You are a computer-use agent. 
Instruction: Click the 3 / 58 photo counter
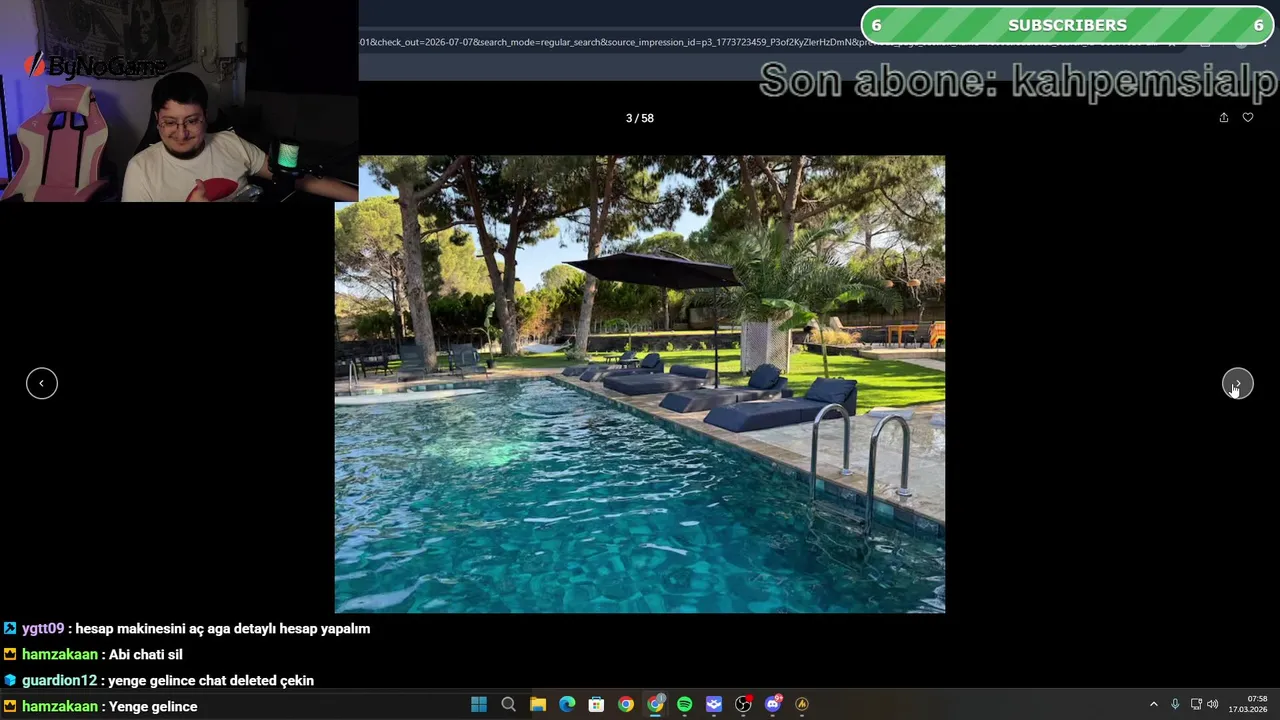pyautogui.click(x=640, y=118)
